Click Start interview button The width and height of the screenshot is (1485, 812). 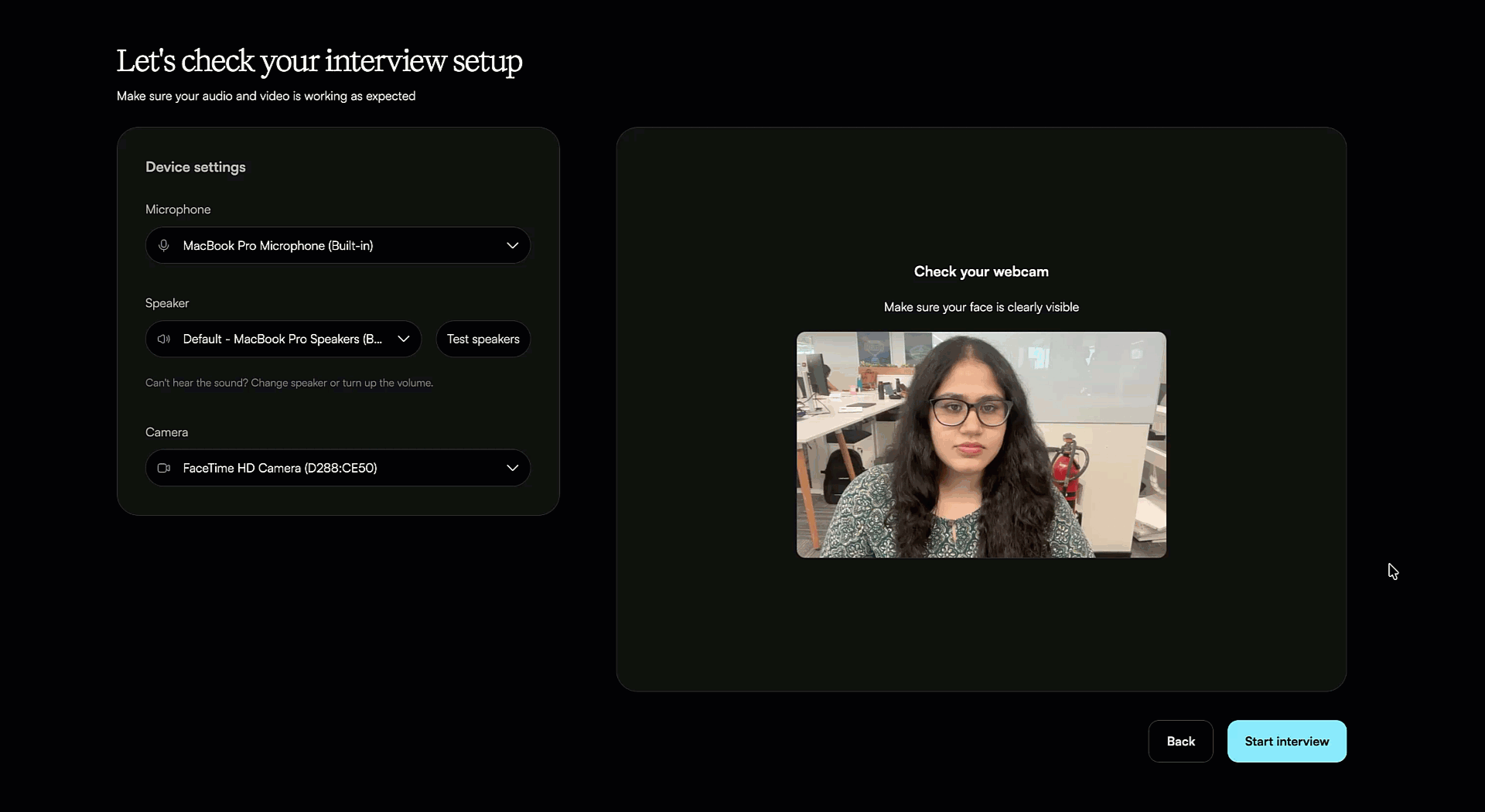1287,741
